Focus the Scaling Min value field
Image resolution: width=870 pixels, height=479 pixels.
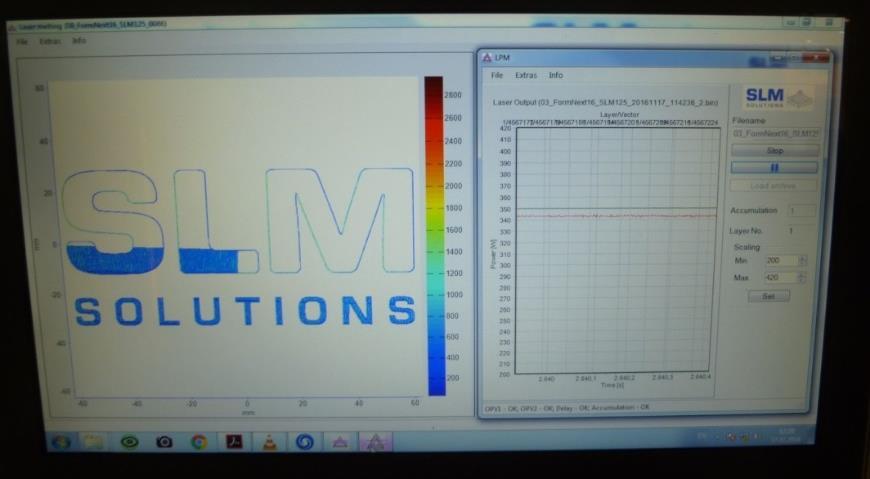pos(781,260)
